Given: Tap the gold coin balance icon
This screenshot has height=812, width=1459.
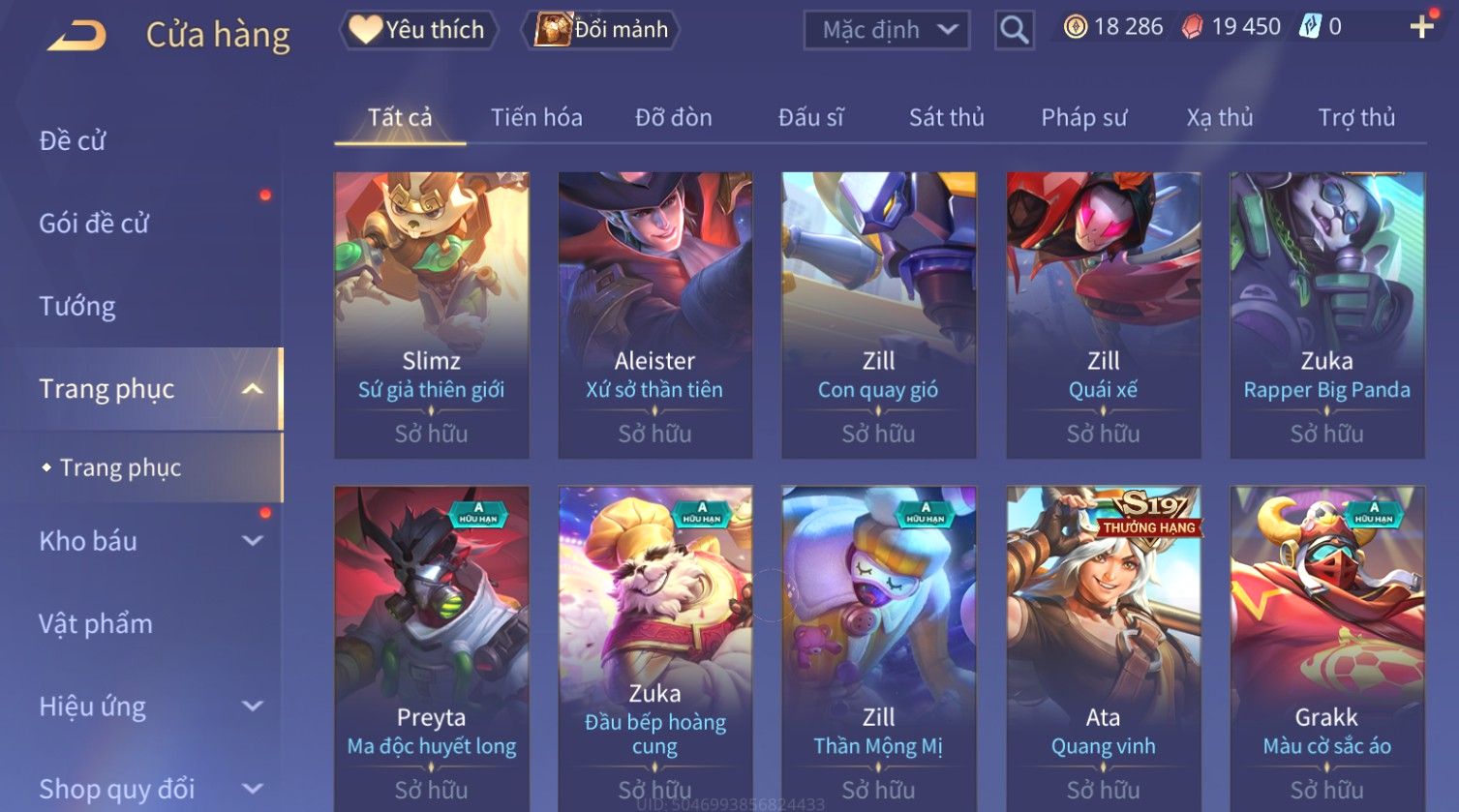Looking at the screenshot, I should pos(1075,27).
